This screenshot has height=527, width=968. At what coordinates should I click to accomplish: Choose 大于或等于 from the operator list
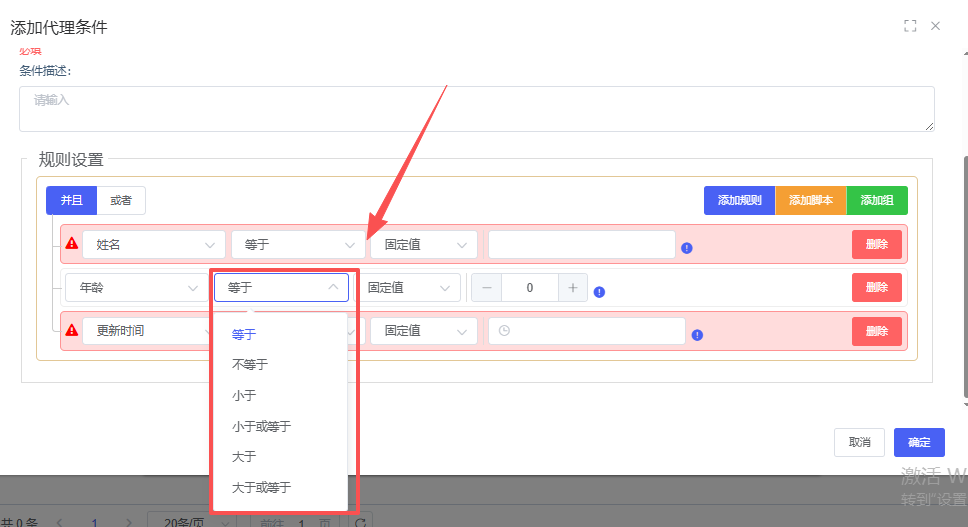[x=261, y=488]
